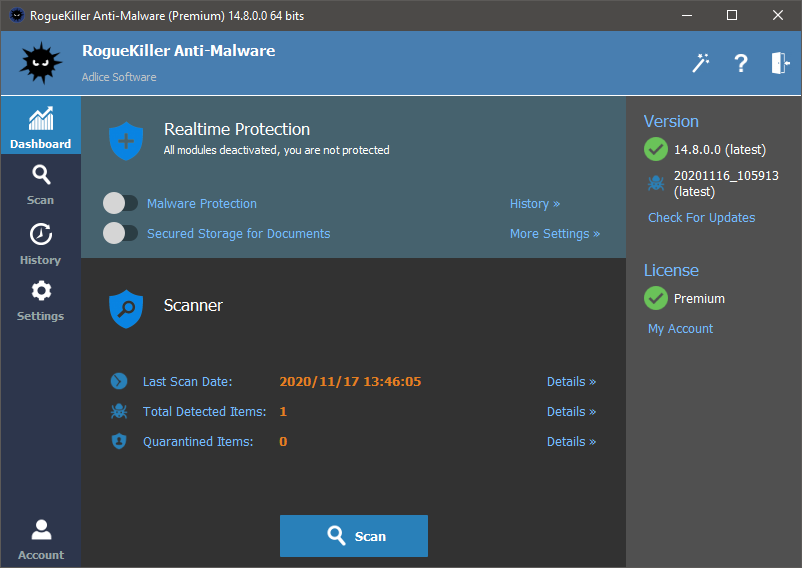The width and height of the screenshot is (802, 568).
Task: Open help via question mark icon
Action: [741, 63]
